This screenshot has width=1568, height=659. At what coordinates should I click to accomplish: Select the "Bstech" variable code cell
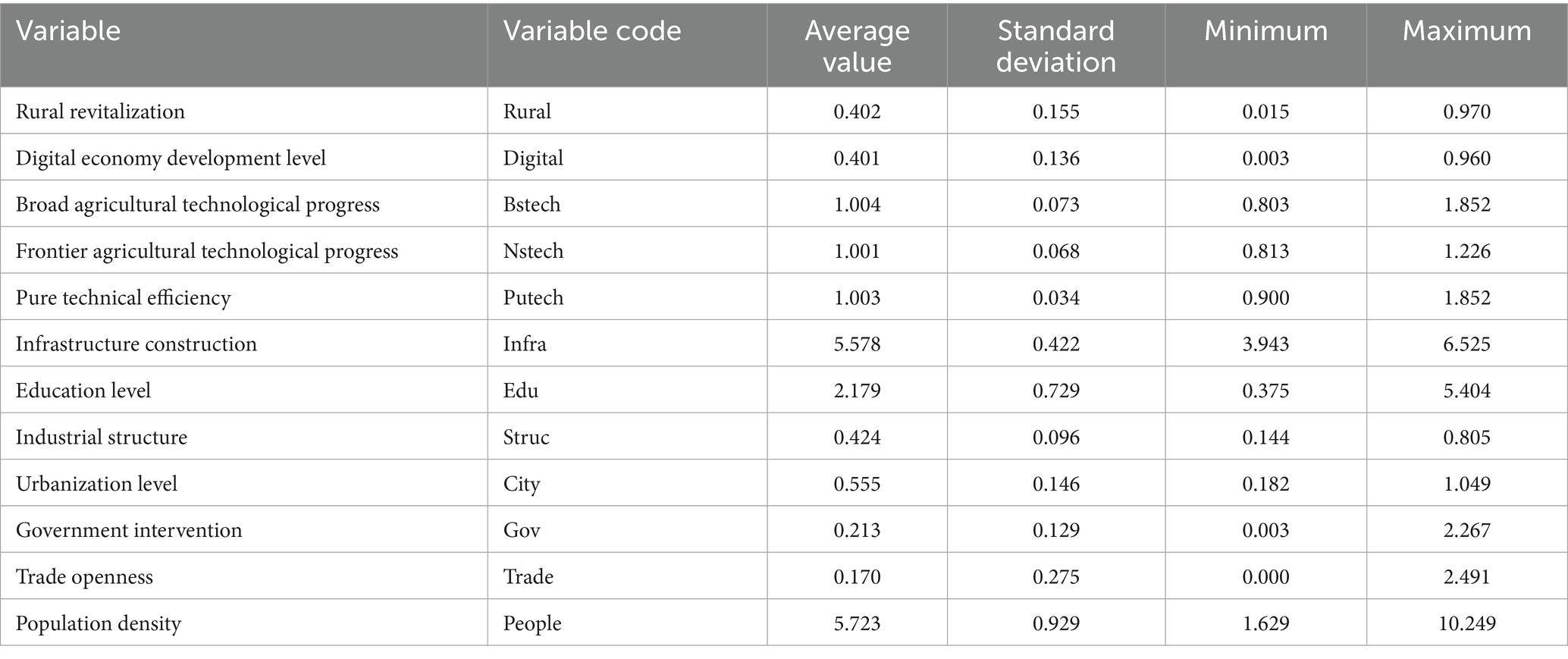(x=532, y=205)
